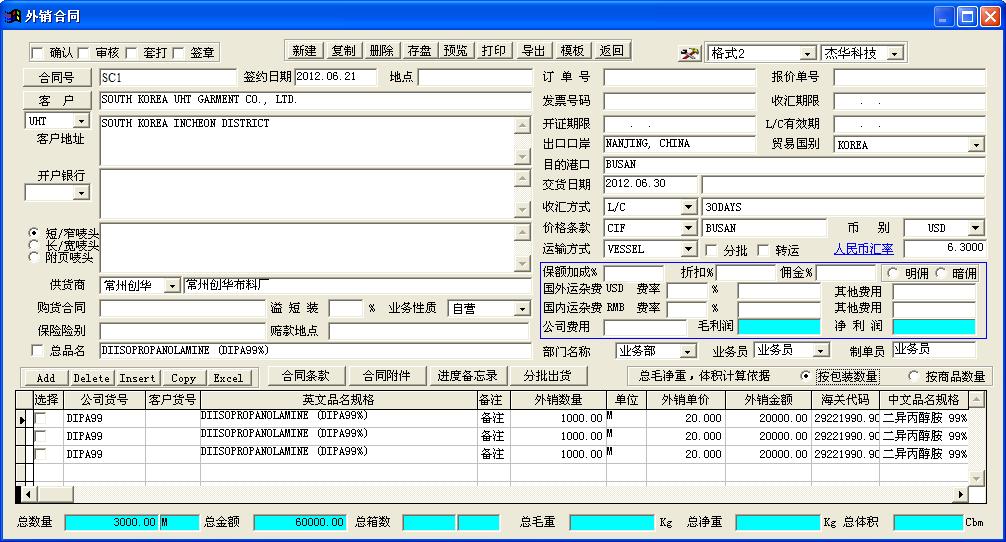Open the 格式2 format dropdown
Viewport: 1006px width, 542px height.
coord(808,54)
